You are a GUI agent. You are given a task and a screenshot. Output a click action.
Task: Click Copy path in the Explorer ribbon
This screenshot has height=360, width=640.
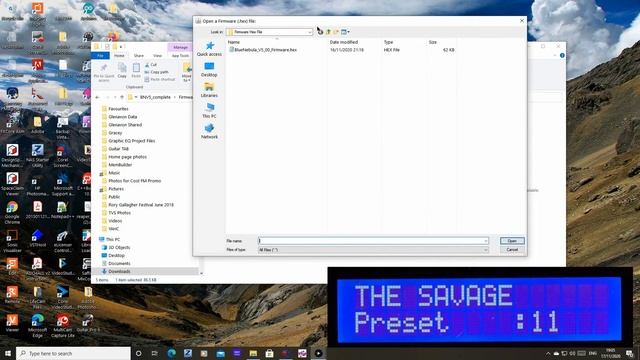click(x=156, y=72)
